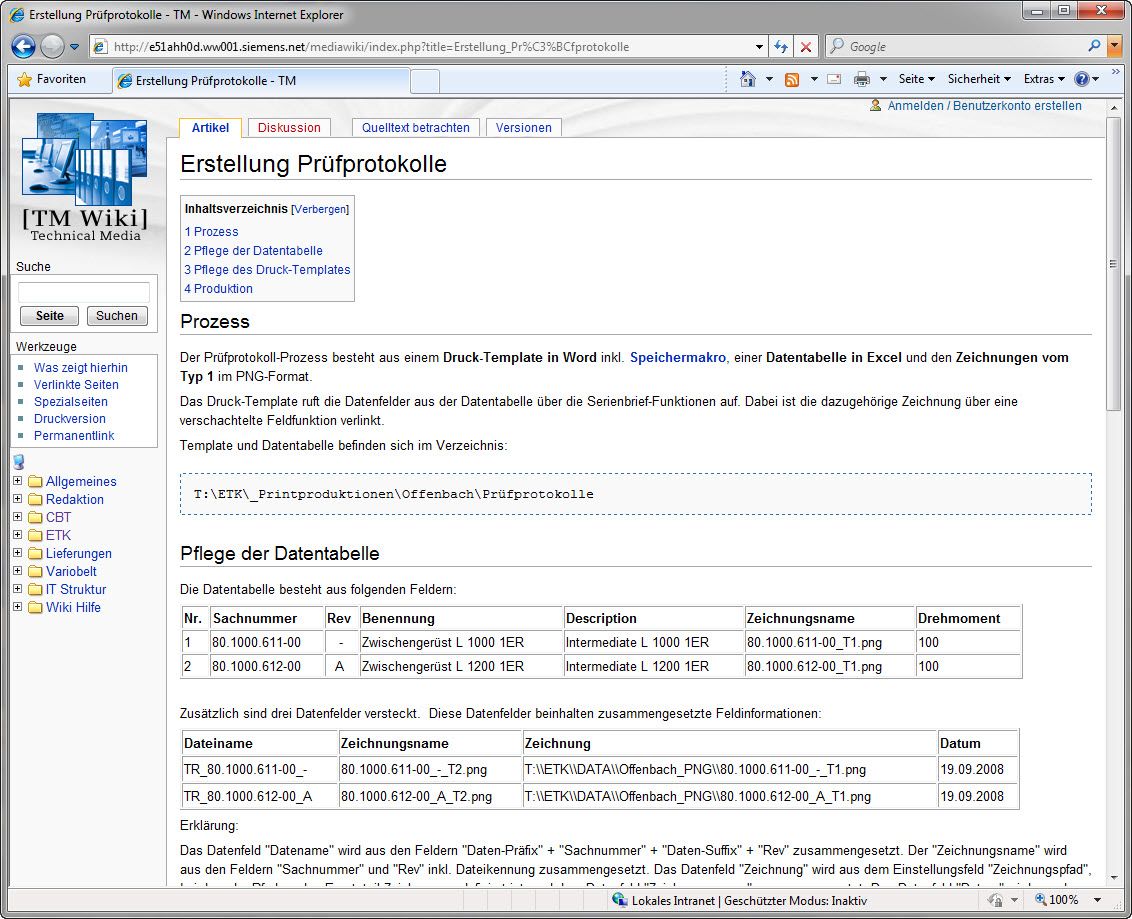
Task: Click the Suchen button
Action: (117, 316)
